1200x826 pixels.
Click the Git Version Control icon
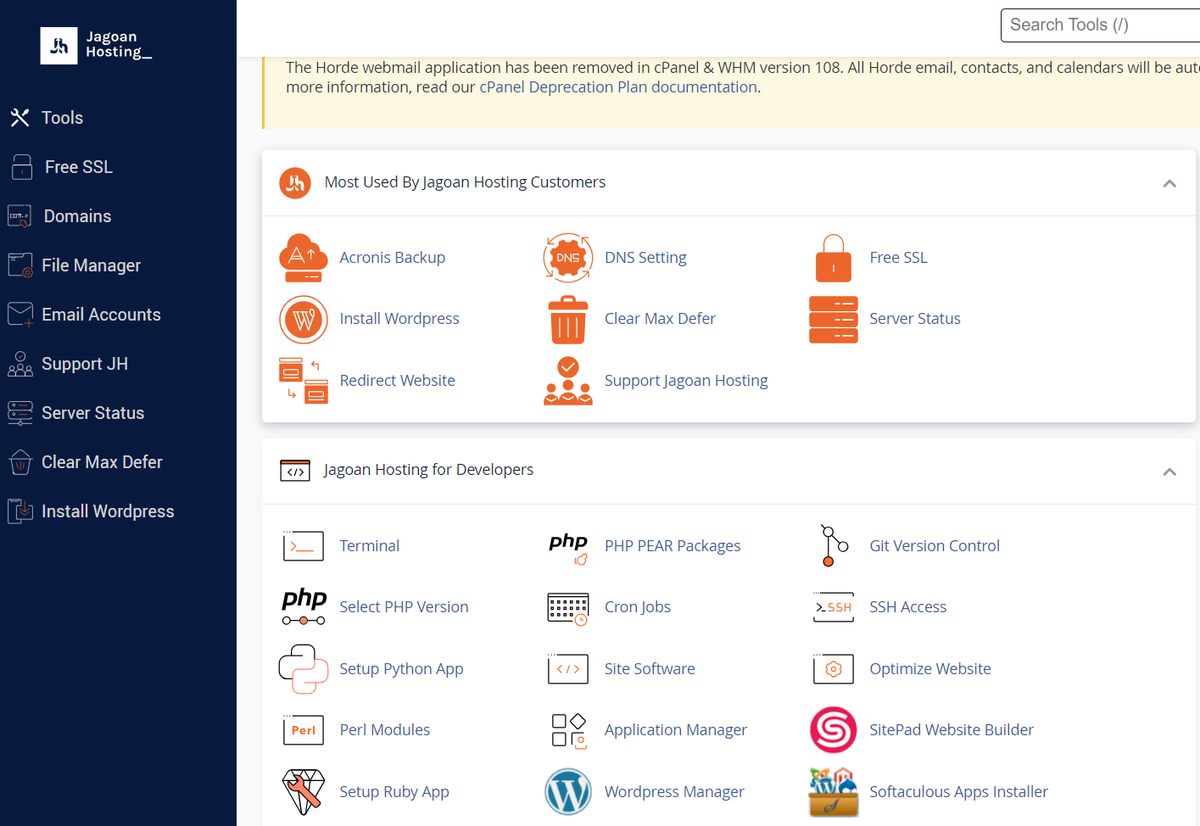833,546
